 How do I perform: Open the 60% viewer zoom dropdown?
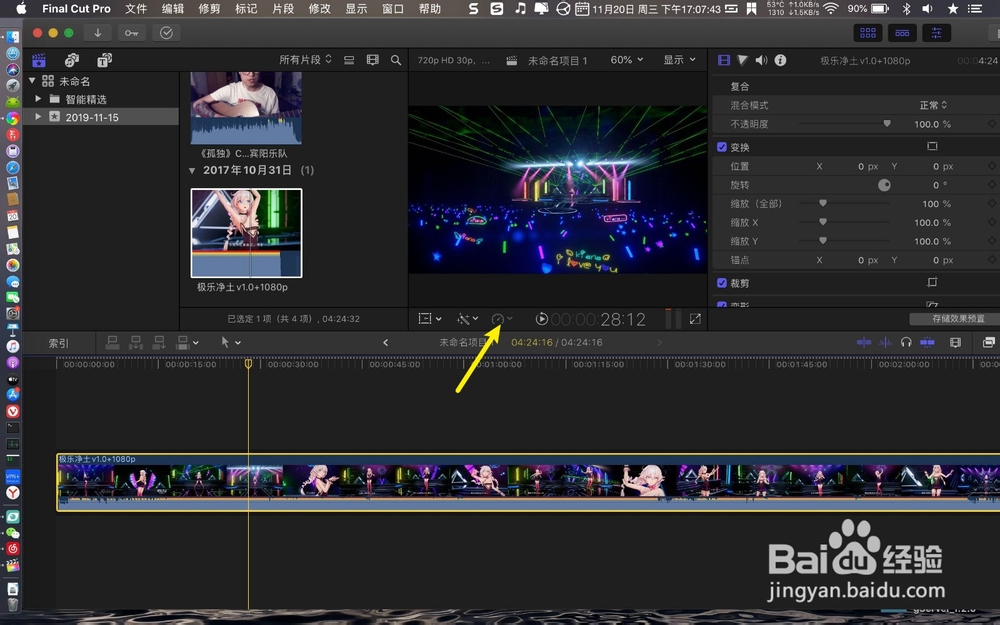point(626,59)
